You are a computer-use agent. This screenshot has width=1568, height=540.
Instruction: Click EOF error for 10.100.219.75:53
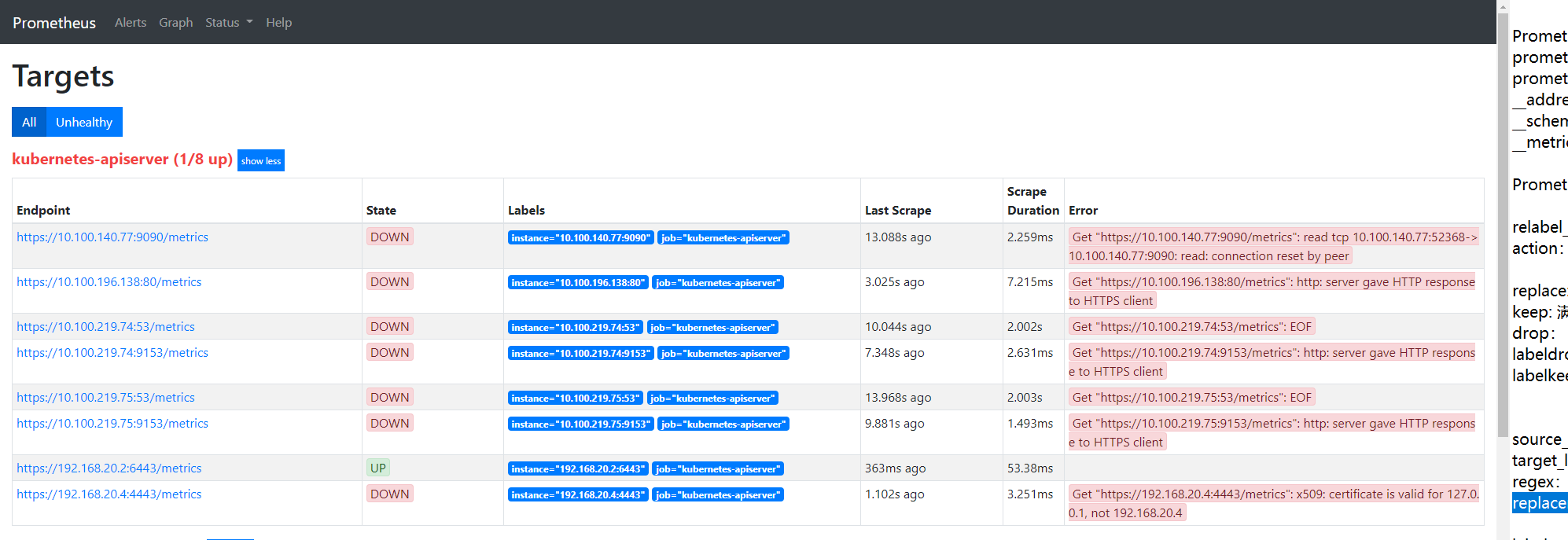pos(1192,398)
